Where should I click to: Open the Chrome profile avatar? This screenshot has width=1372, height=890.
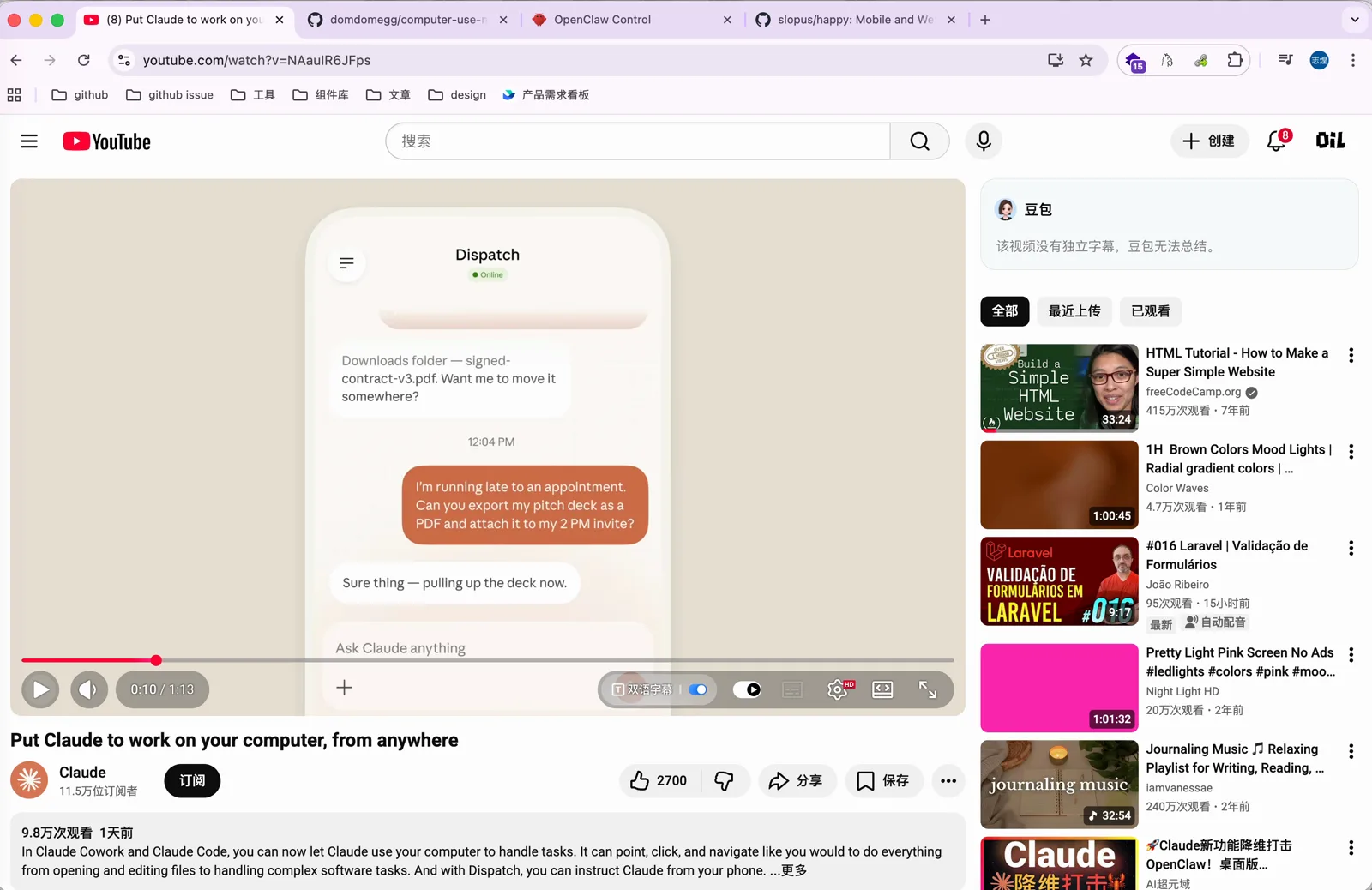(1319, 60)
